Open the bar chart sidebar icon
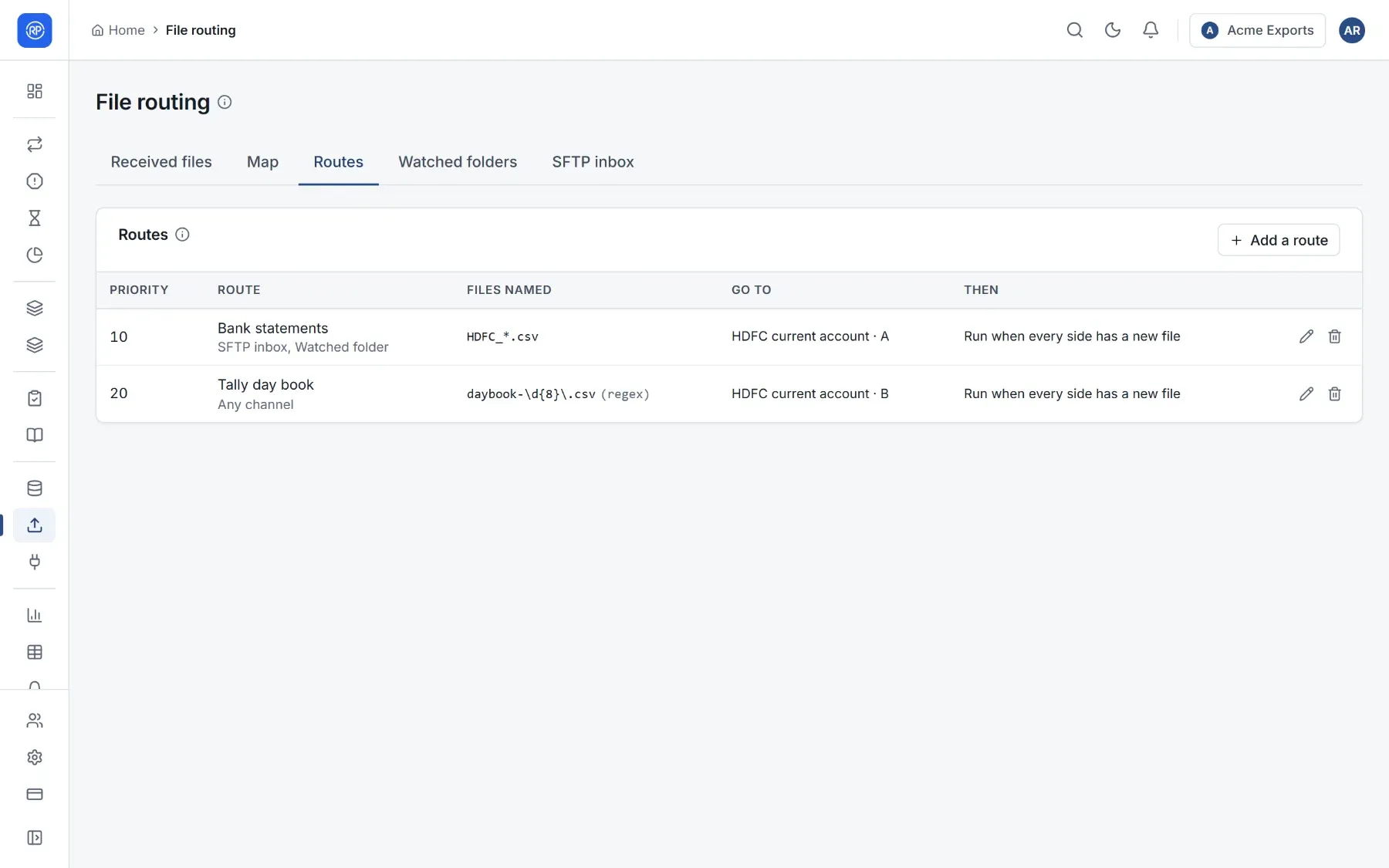 pyautogui.click(x=35, y=616)
